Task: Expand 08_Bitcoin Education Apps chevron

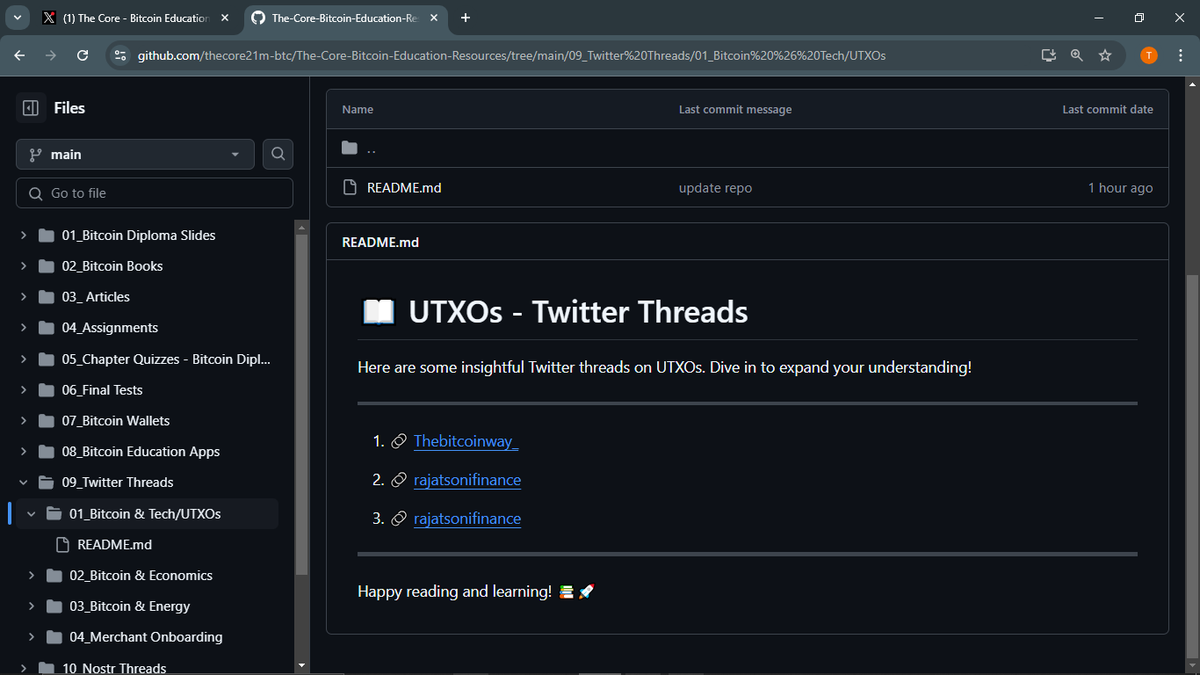Action: (x=23, y=452)
